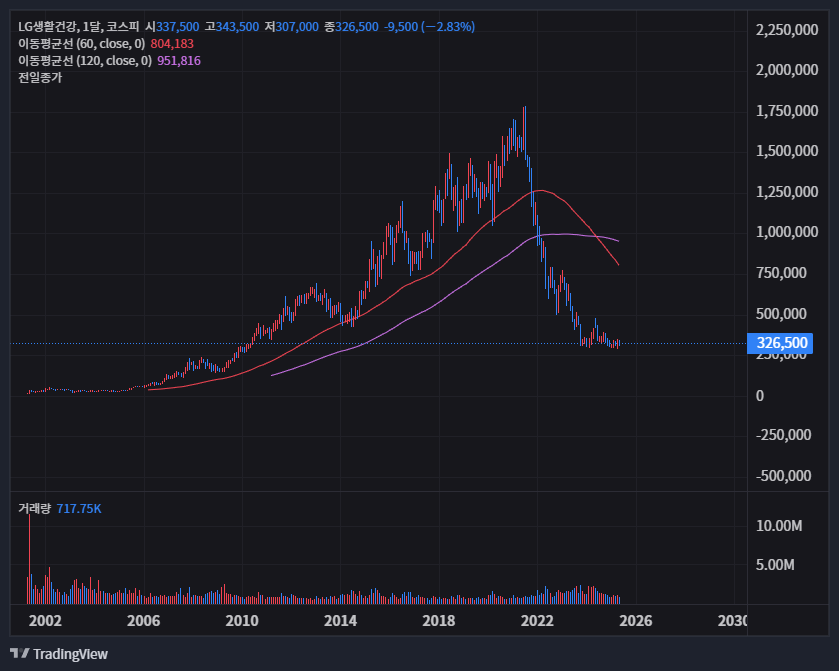Click the 2018 label on the time axis

click(439, 621)
